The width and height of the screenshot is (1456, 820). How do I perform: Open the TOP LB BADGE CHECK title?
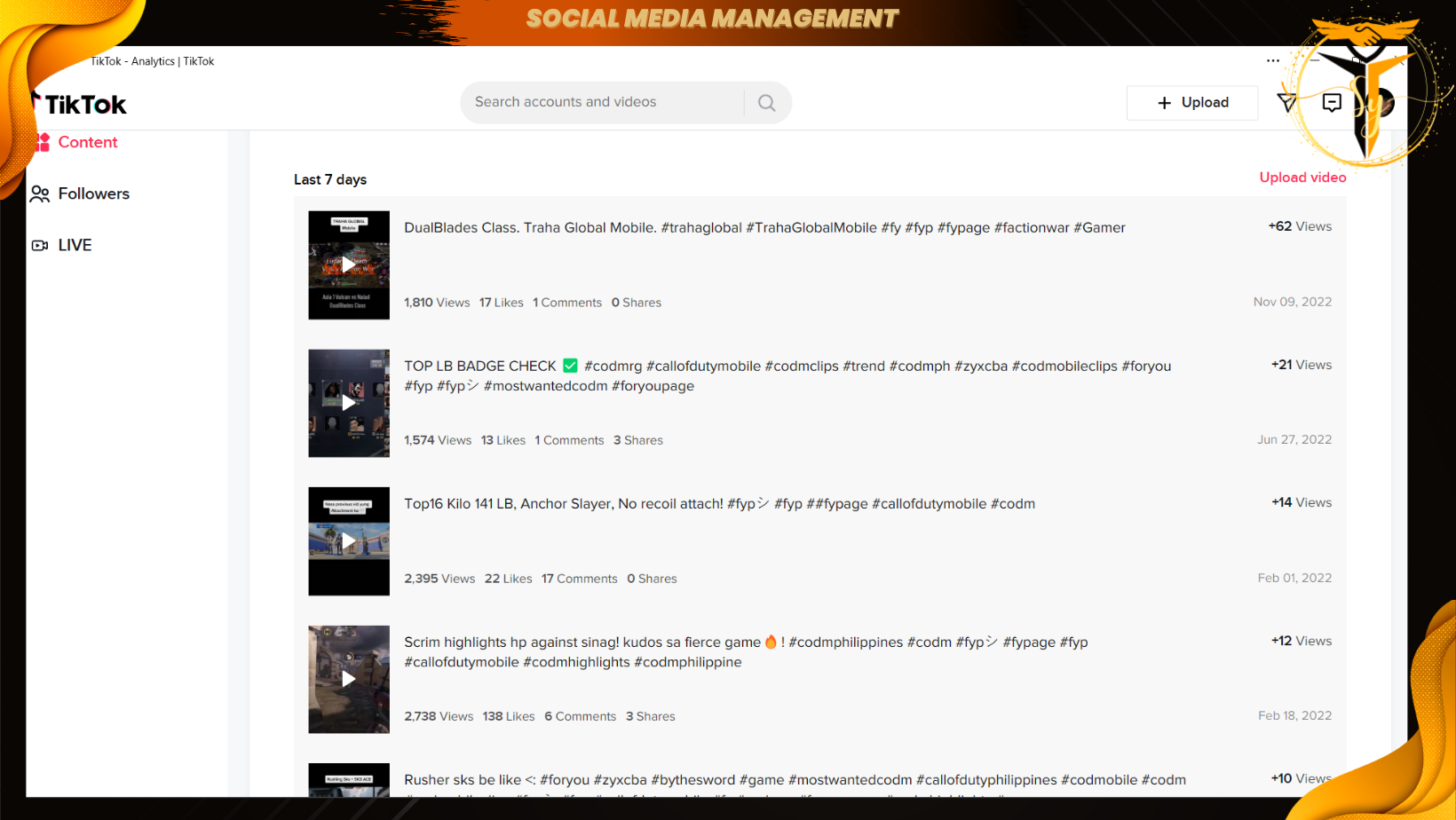787,375
